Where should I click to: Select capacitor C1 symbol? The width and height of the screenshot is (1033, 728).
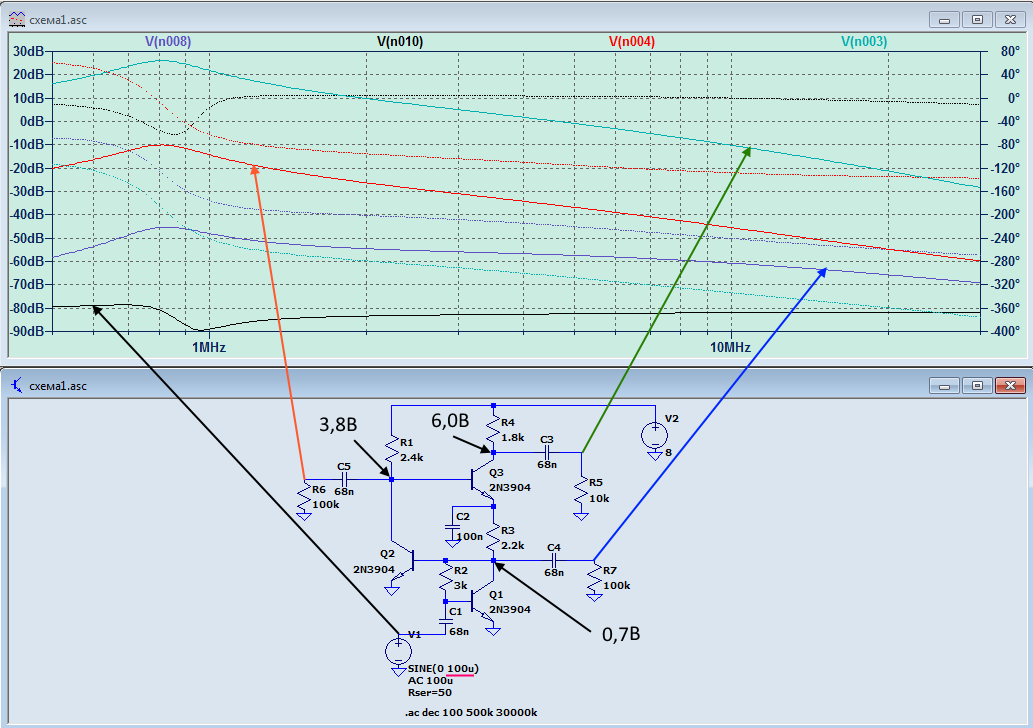446,621
